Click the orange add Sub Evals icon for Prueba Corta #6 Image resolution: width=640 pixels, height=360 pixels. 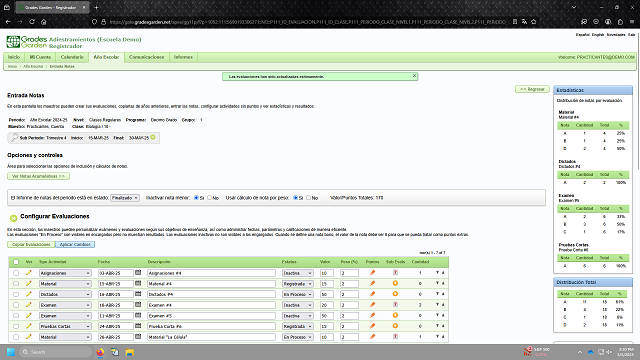click(x=395, y=326)
